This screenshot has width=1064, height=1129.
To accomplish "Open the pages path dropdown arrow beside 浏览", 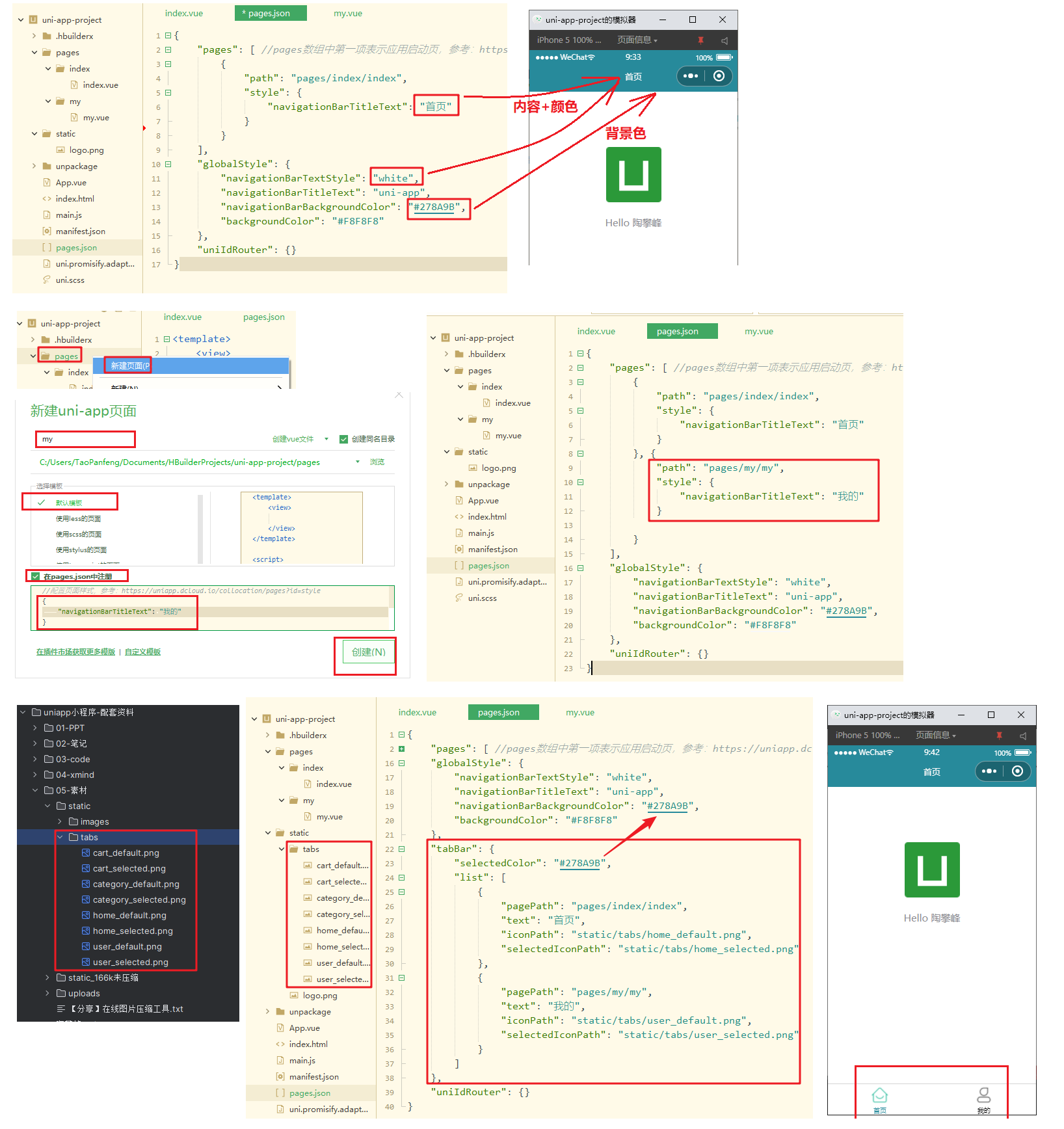I will (357, 462).
